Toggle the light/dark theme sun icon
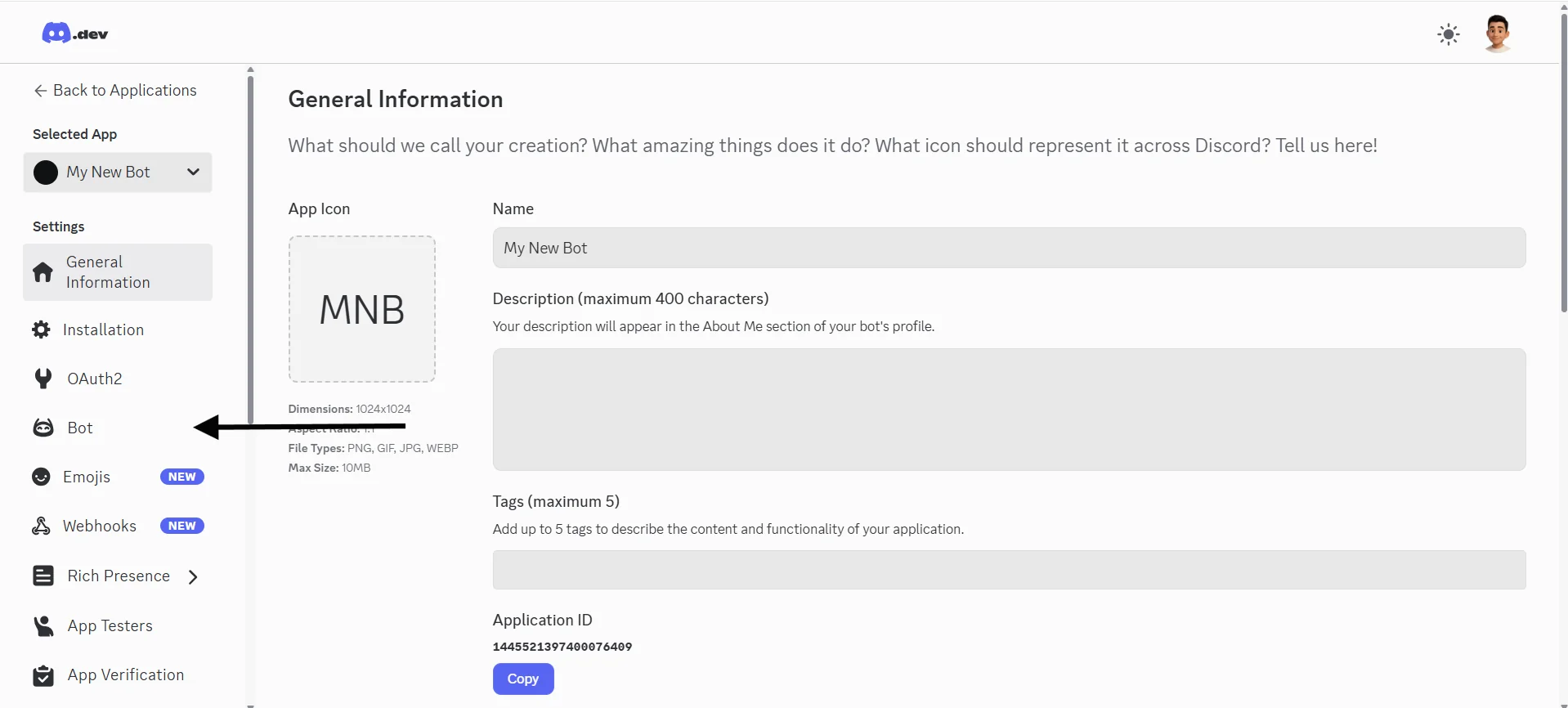1568x708 pixels. click(1448, 34)
